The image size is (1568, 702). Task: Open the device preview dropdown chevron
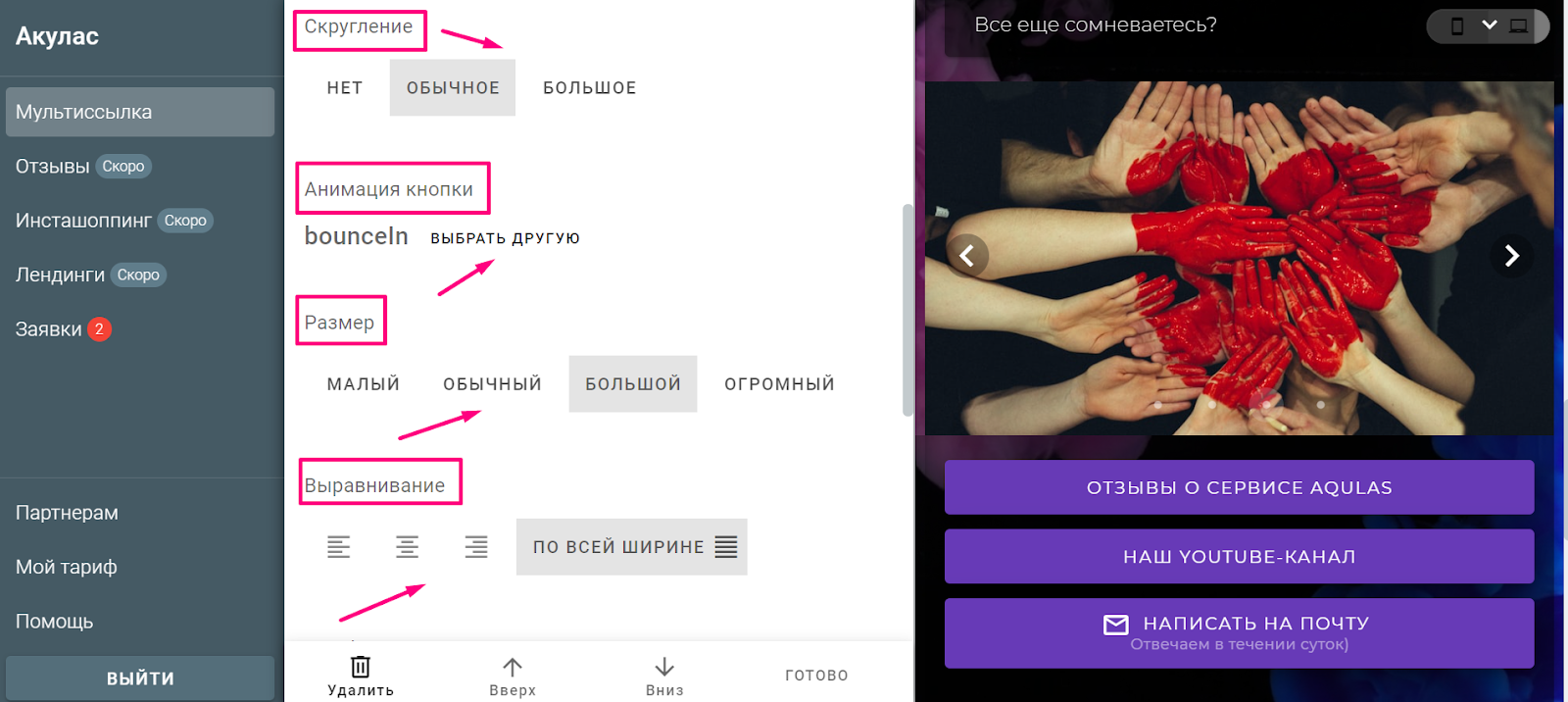pyautogui.click(x=1490, y=25)
